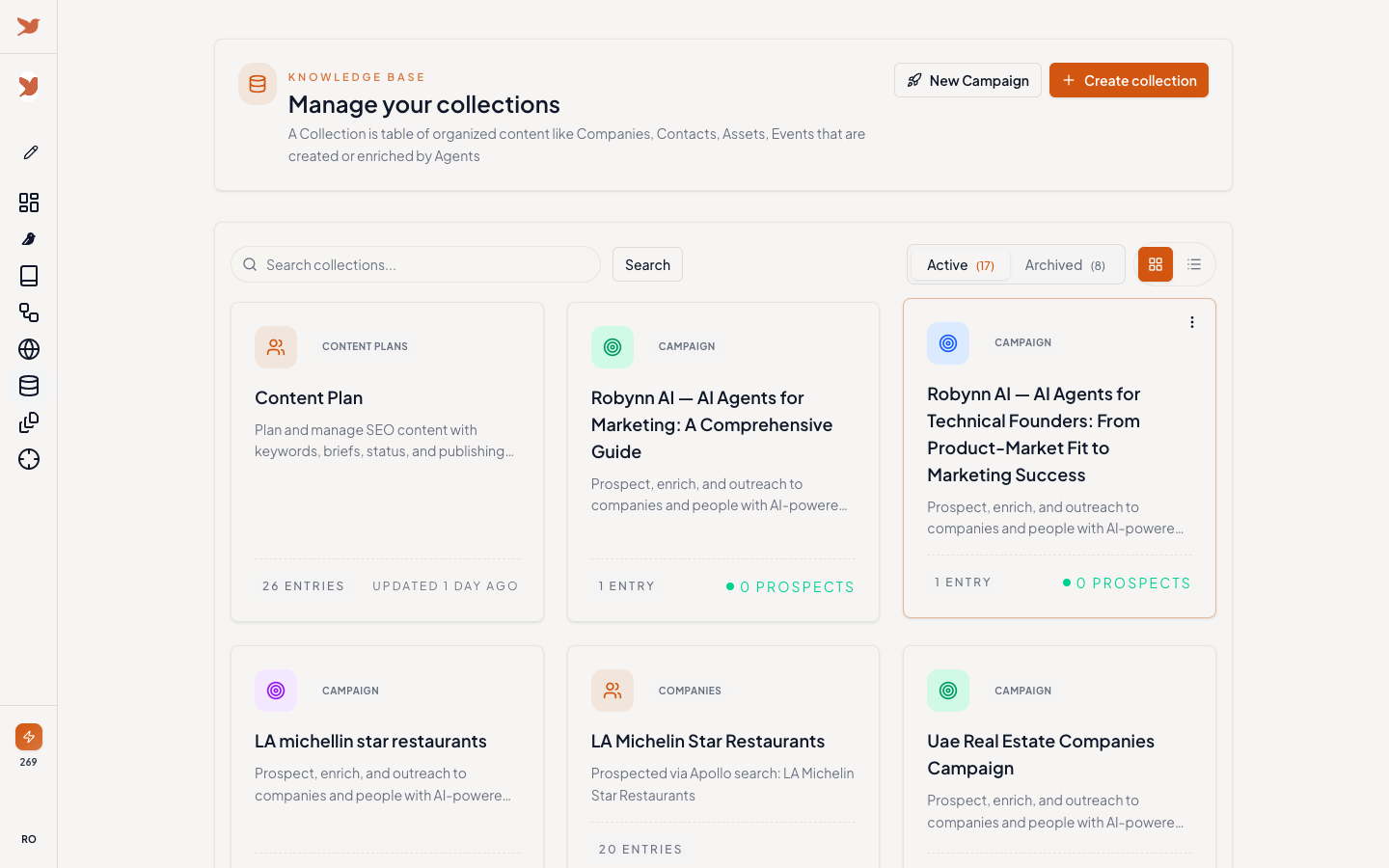The height and width of the screenshot is (868, 1389).
Task: Click the copy pages icon in sidebar
Action: 29,422
